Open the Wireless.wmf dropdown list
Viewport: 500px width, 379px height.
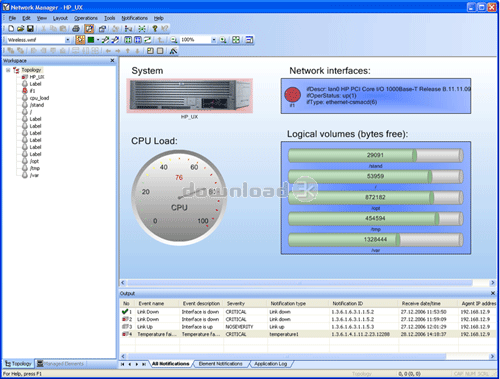point(68,40)
